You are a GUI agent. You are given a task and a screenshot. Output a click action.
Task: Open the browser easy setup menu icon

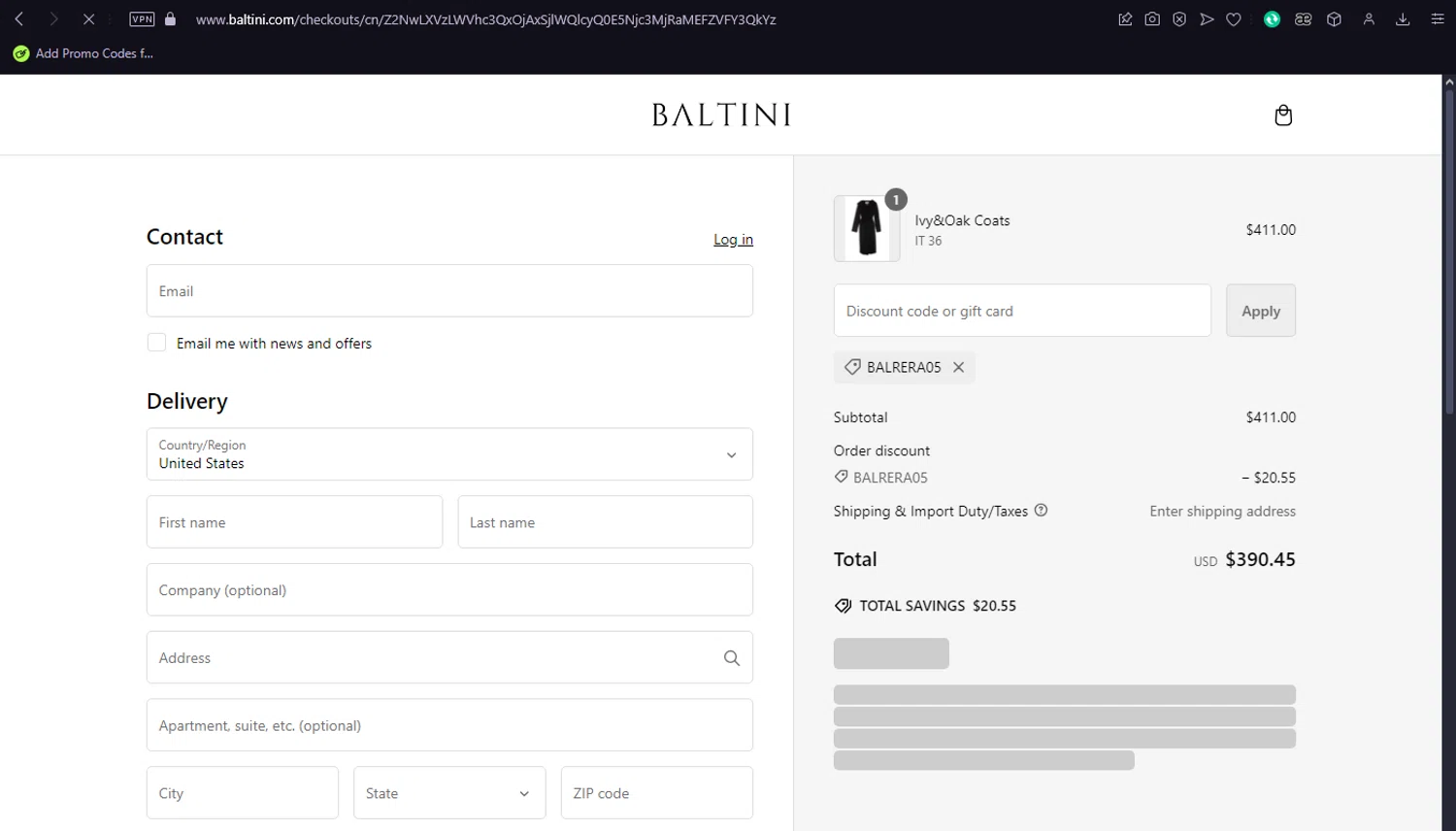coord(1438,18)
